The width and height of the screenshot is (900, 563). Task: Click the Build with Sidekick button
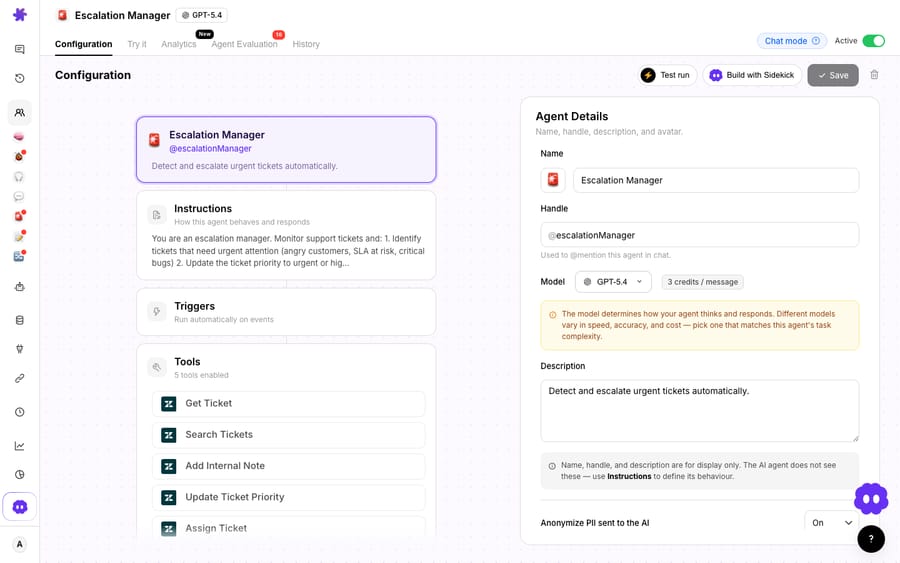pos(752,75)
